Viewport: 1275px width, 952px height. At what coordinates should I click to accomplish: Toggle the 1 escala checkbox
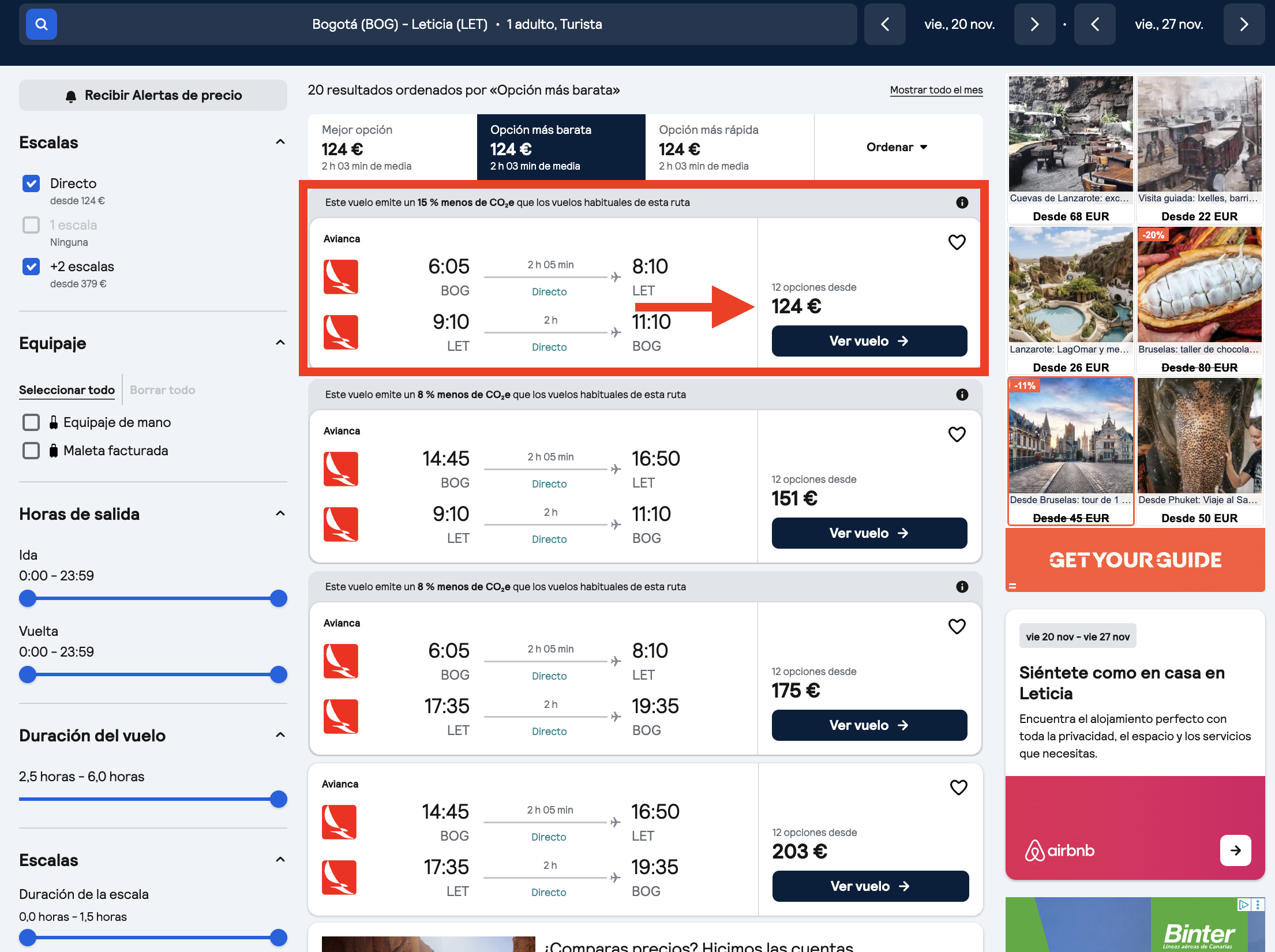[x=31, y=225]
